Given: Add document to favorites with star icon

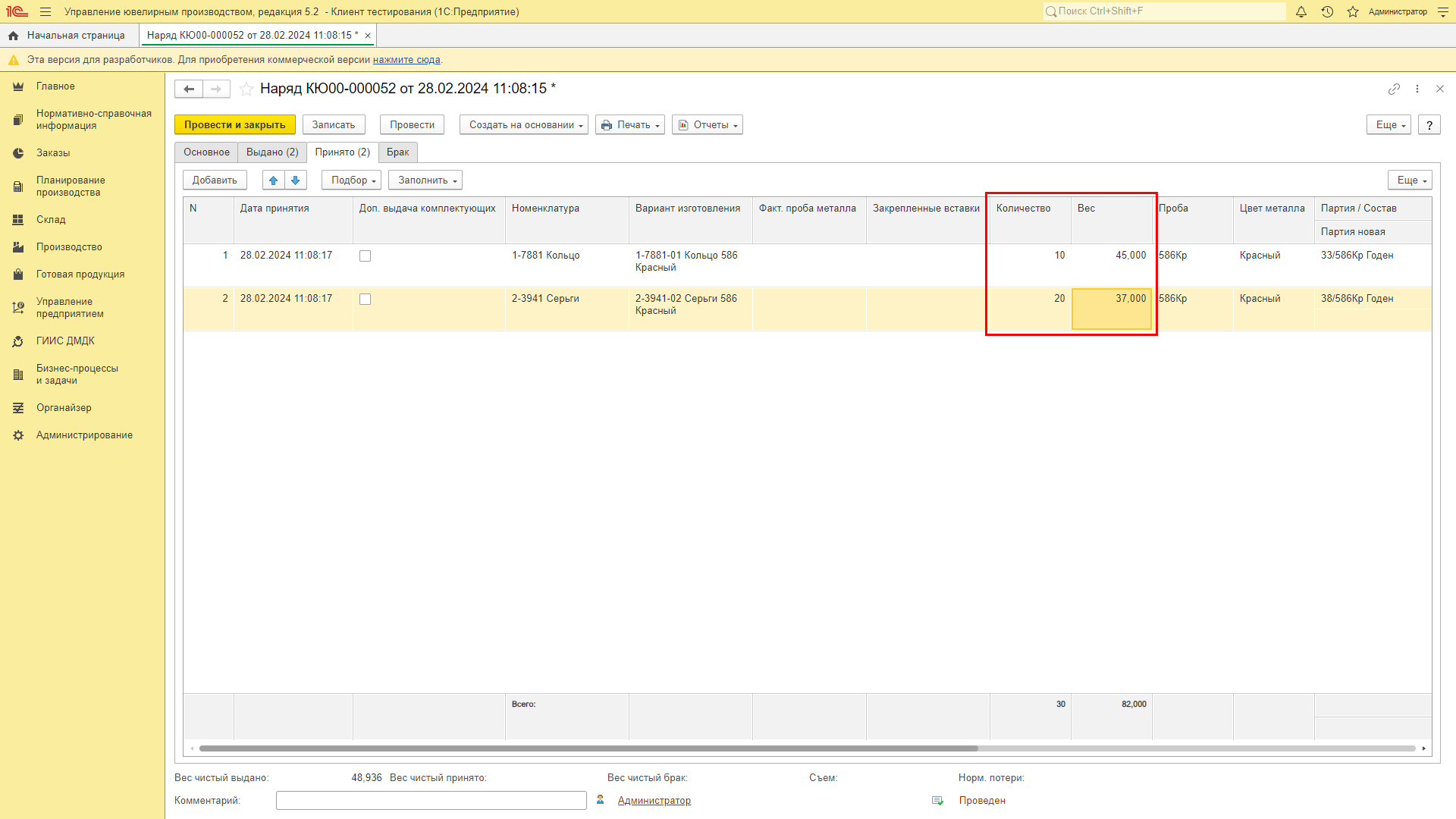Looking at the screenshot, I should [246, 89].
